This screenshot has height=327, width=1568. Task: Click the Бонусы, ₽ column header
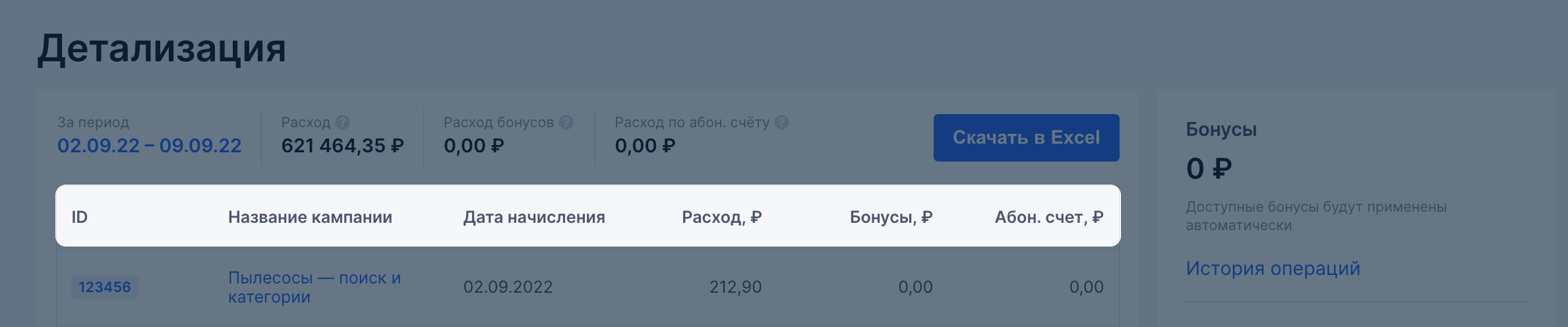pos(891,217)
